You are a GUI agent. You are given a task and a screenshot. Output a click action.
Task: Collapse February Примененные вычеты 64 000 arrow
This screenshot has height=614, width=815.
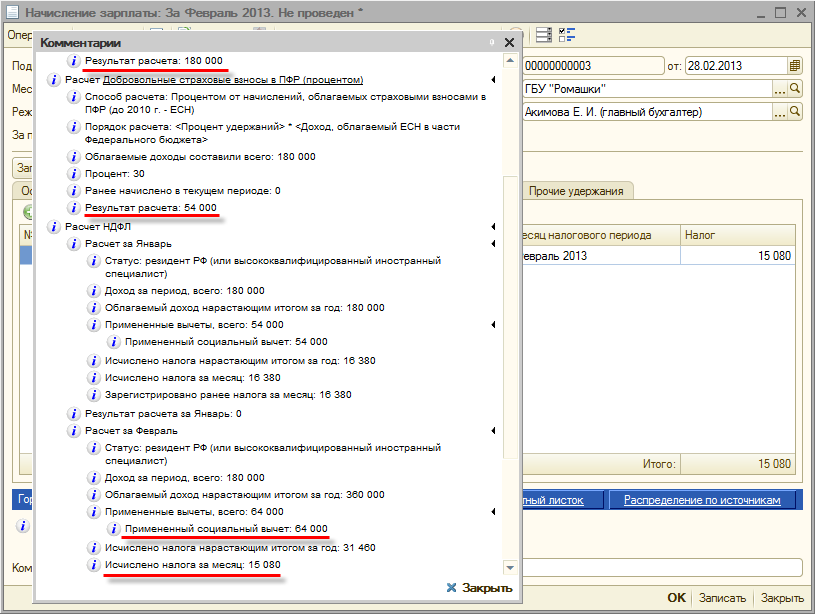493,512
